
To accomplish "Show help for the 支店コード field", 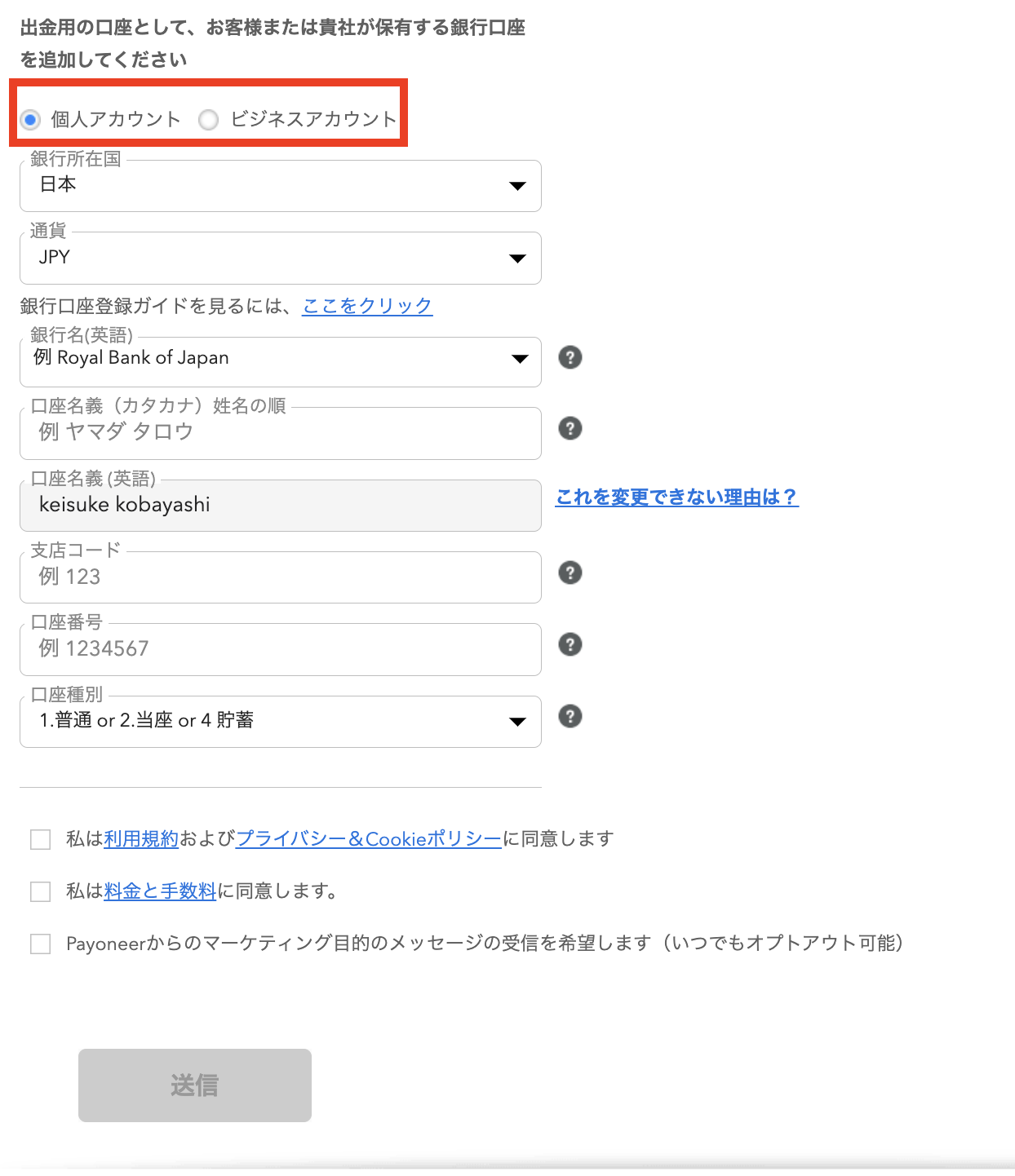I will [570, 573].
